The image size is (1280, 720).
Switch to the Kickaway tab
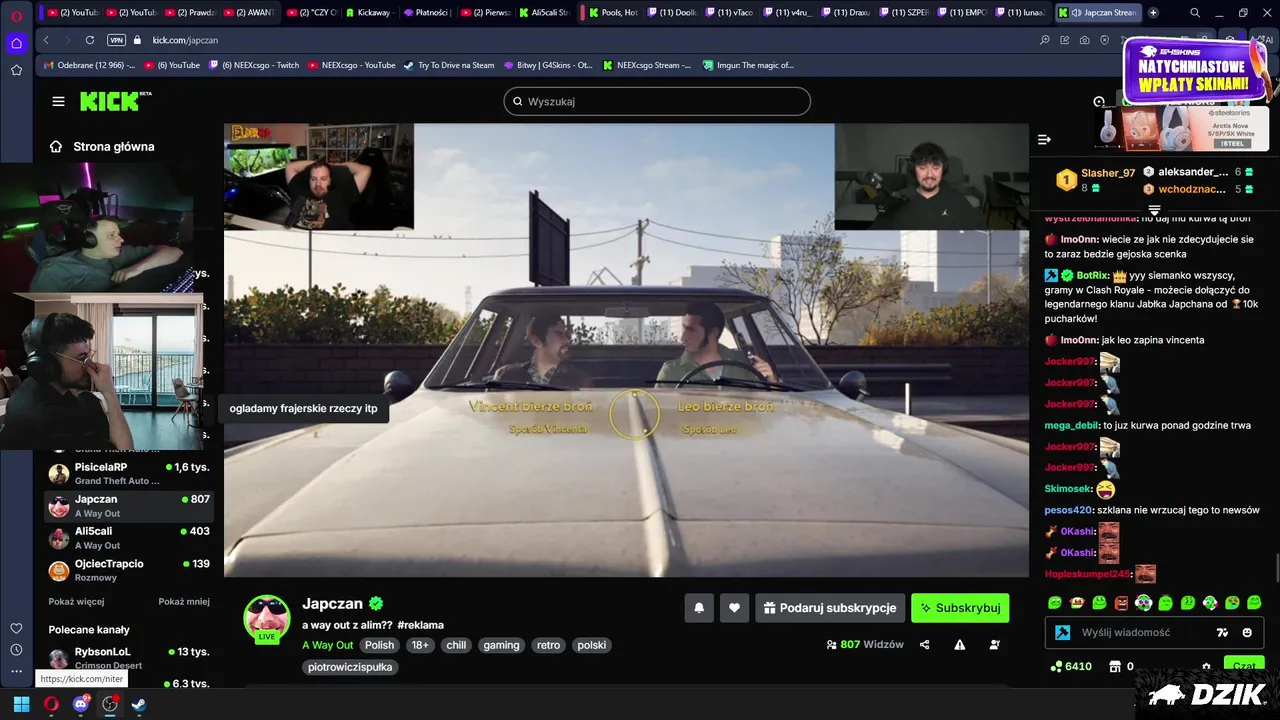tap(369, 12)
